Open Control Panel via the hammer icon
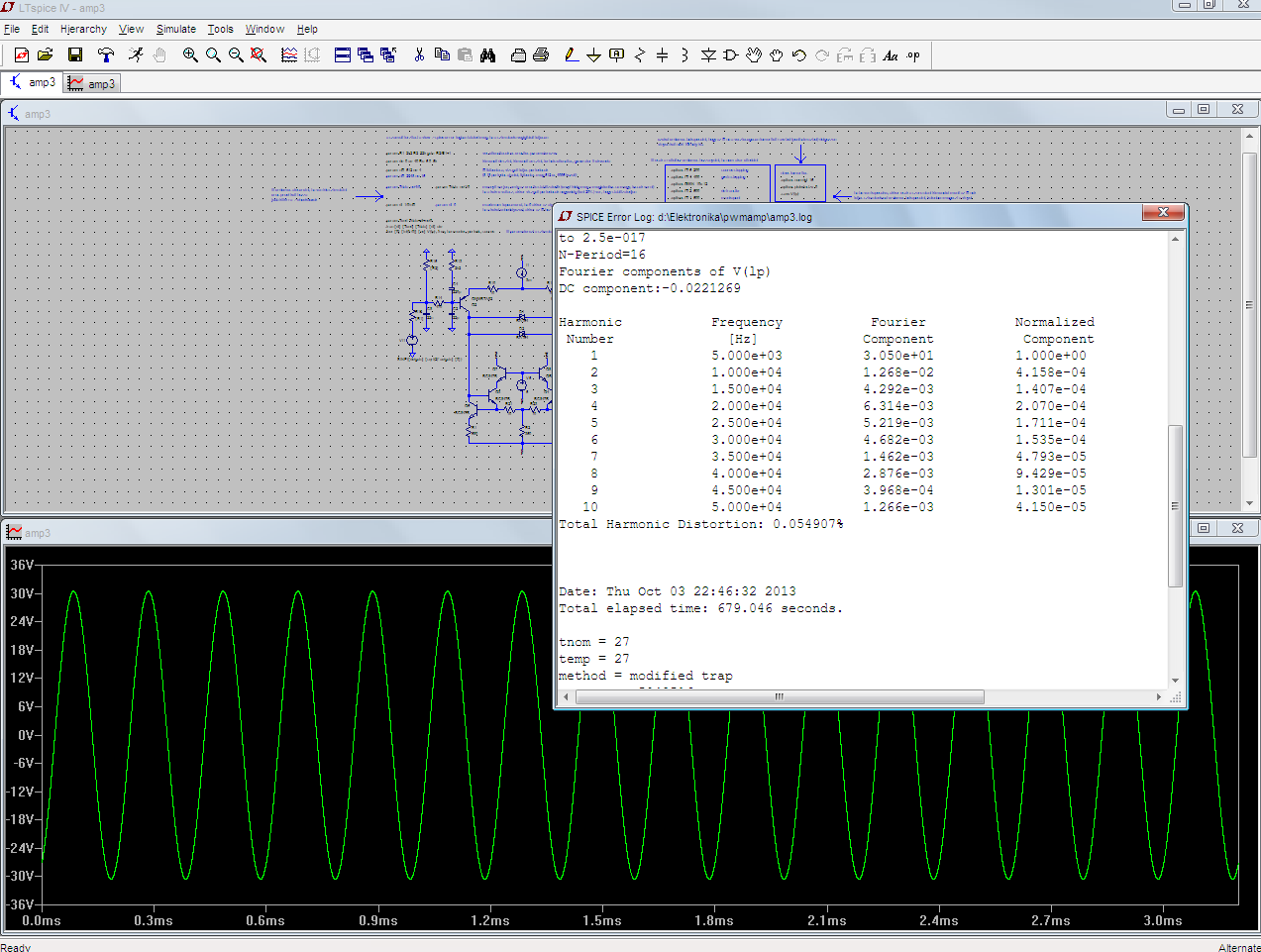The height and width of the screenshot is (952, 1261). pos(105,55)
